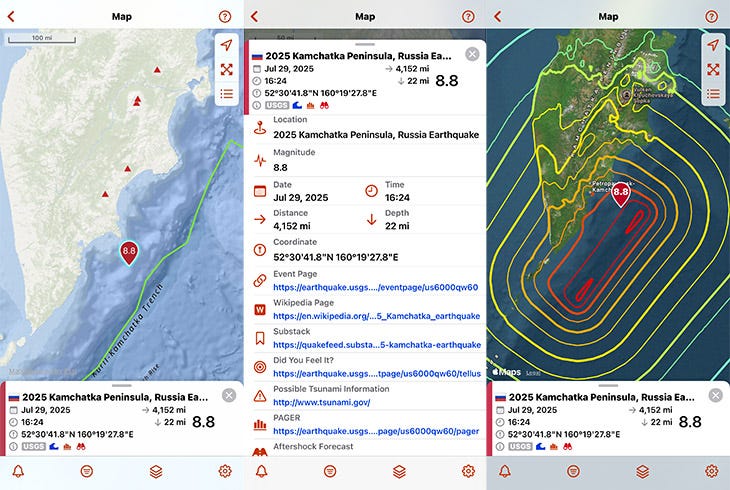
Task: Center on my location in left map
Action: click(227, 45)
